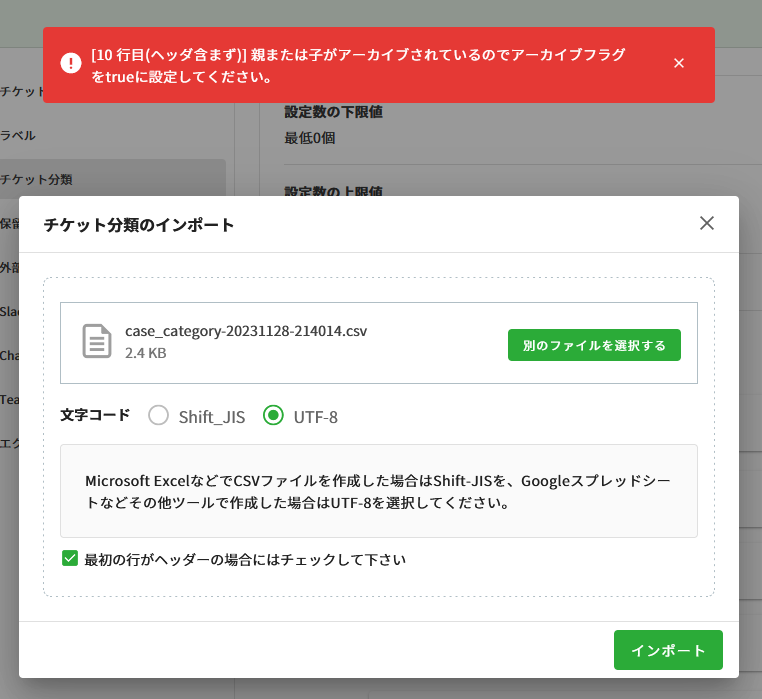Click the 最初の行がヘッダー checkbox label text
This screenshot has width=762, height=699.
(x=245, y=559)
